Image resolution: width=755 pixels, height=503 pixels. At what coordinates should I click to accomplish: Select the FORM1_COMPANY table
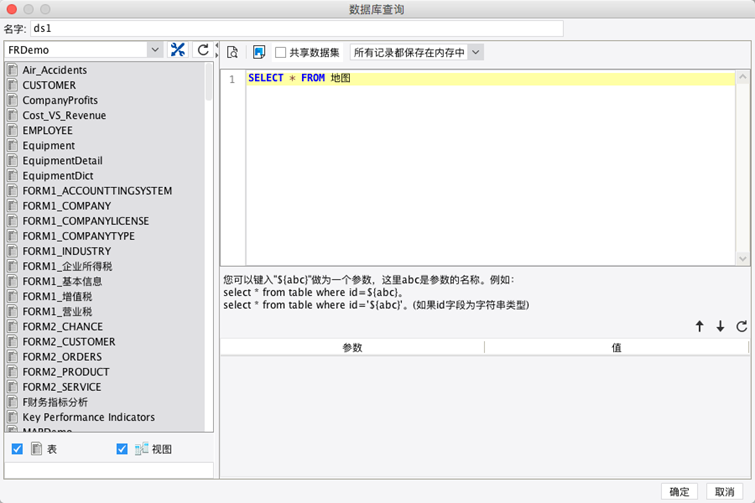(x=67, y=206)
